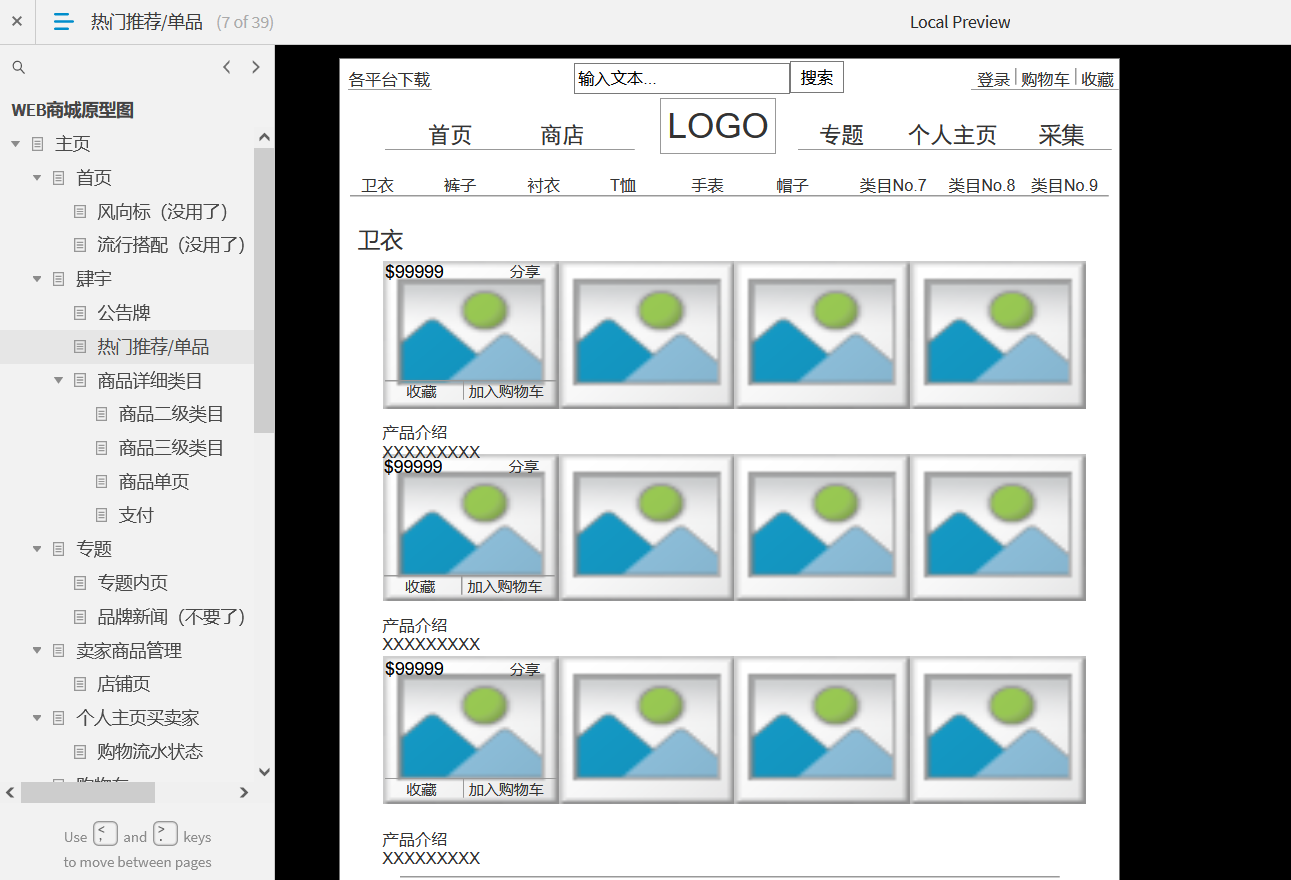This screenshot has height=880, width=1291.
Task: Click 收藏 under third row product
Action: pos(422,790)
